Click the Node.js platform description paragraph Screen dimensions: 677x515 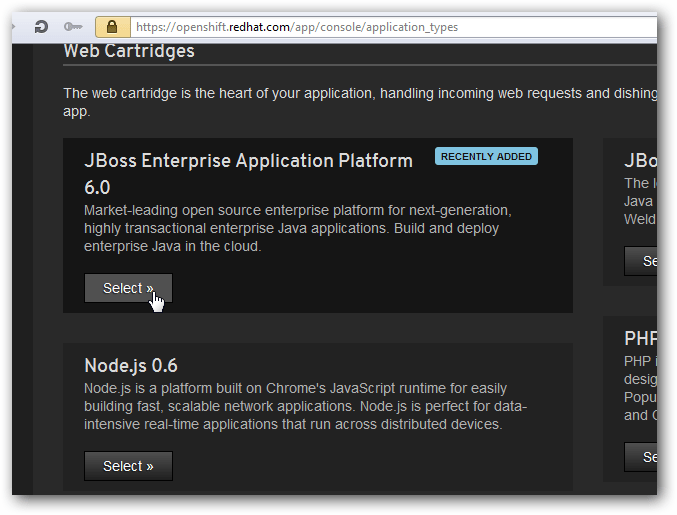(306, 406)
